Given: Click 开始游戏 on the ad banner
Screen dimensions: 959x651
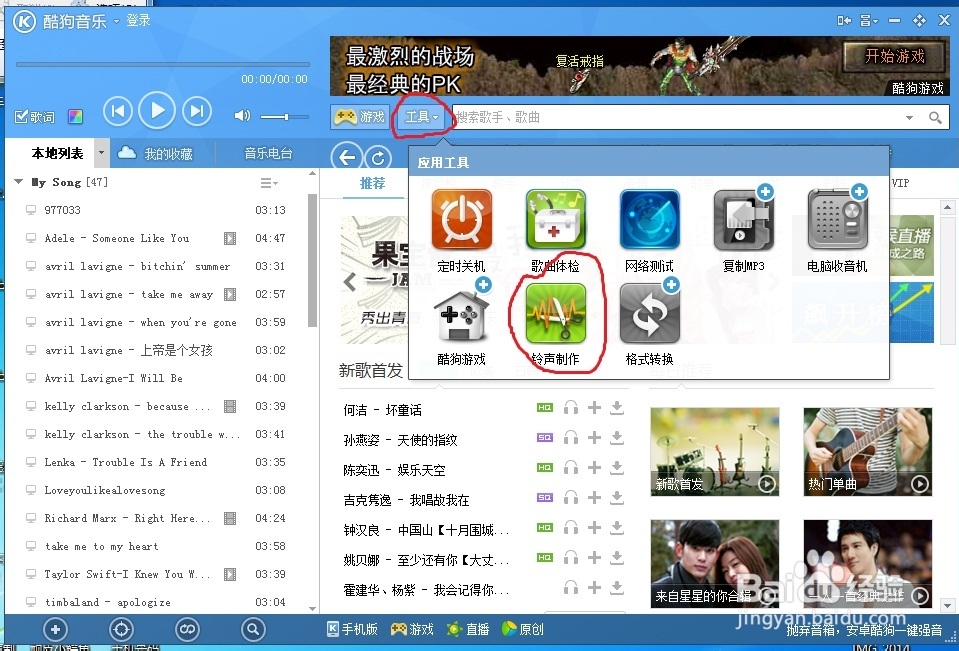Looking at the screenshot, I should tap(895, 56).
